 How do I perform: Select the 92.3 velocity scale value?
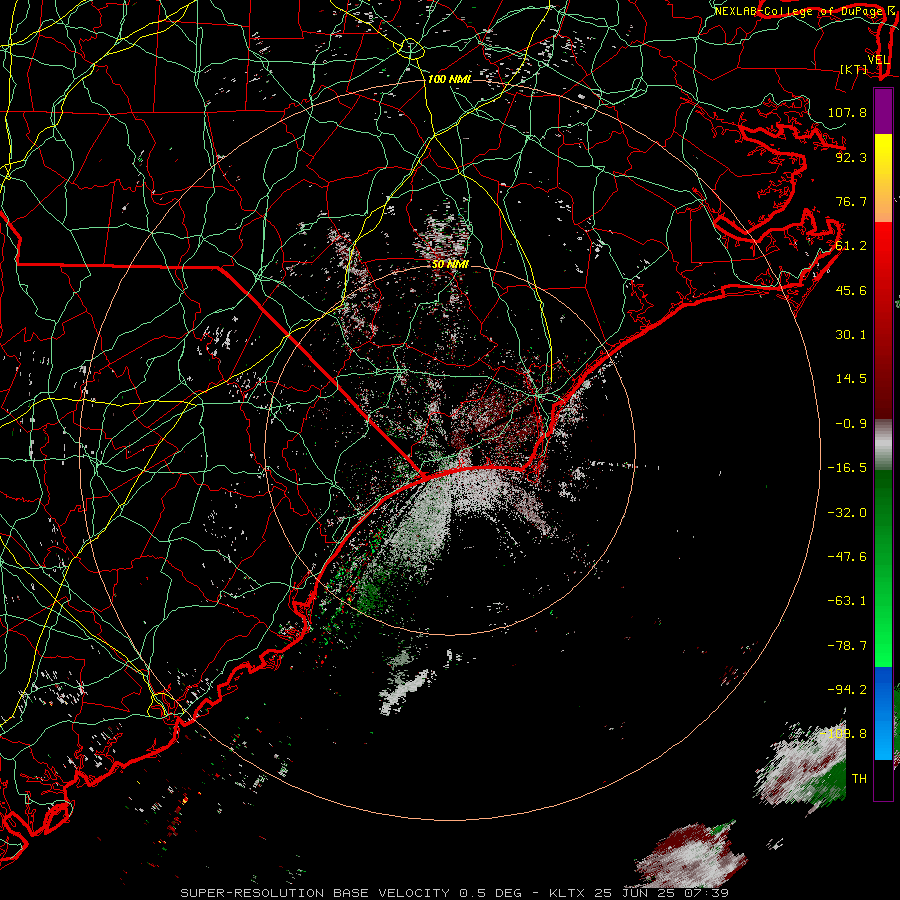coord(851,157)
